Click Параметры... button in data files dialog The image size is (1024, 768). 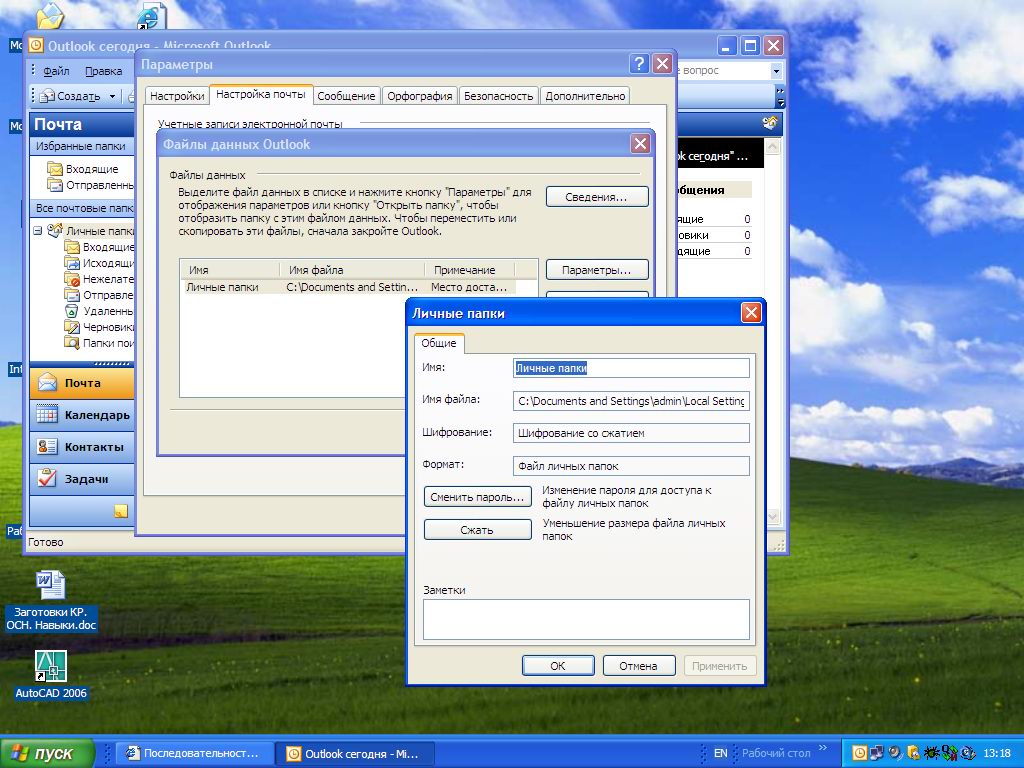[x=597, y=270]
